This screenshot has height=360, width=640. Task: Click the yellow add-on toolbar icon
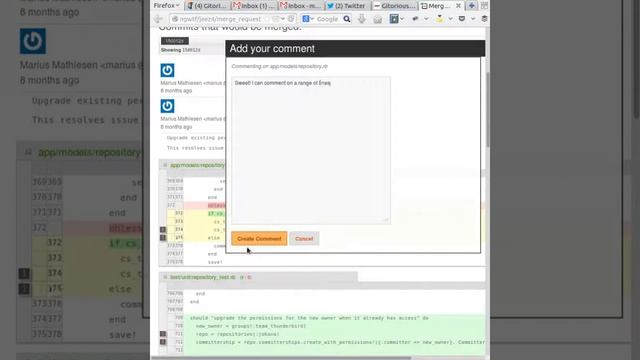tap(439, 18)
